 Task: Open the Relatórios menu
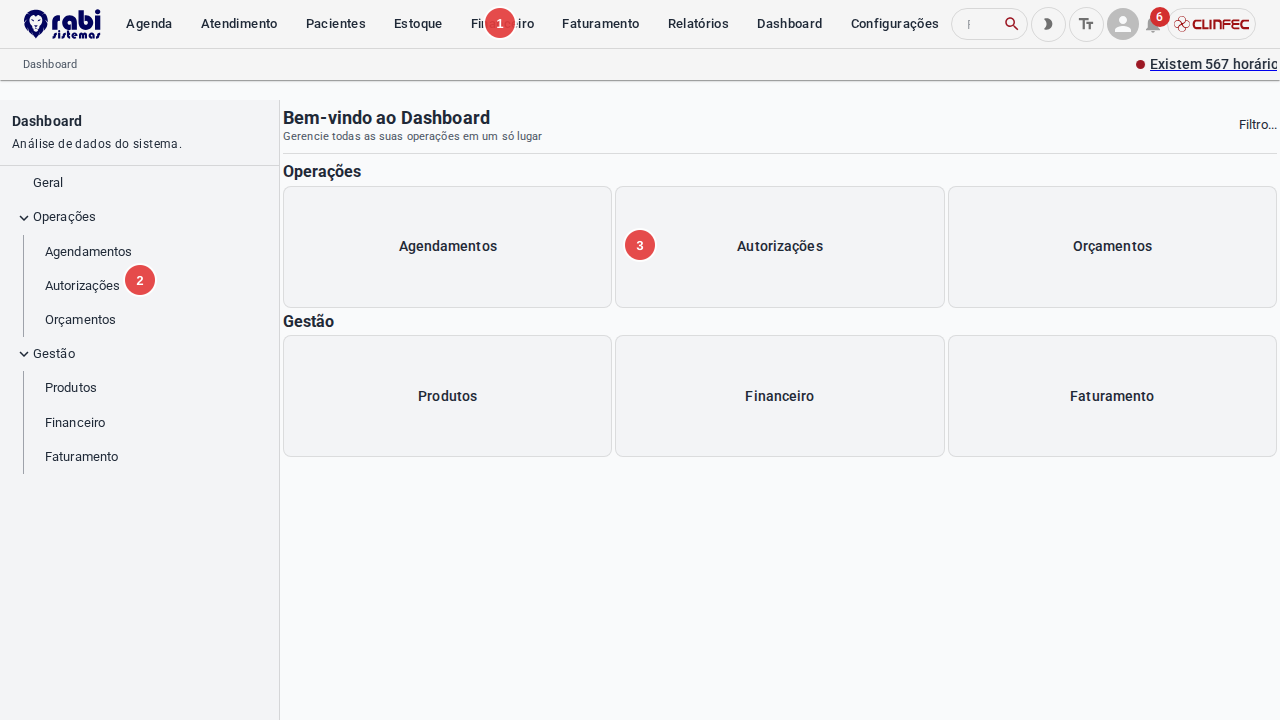tap(698, 24)
